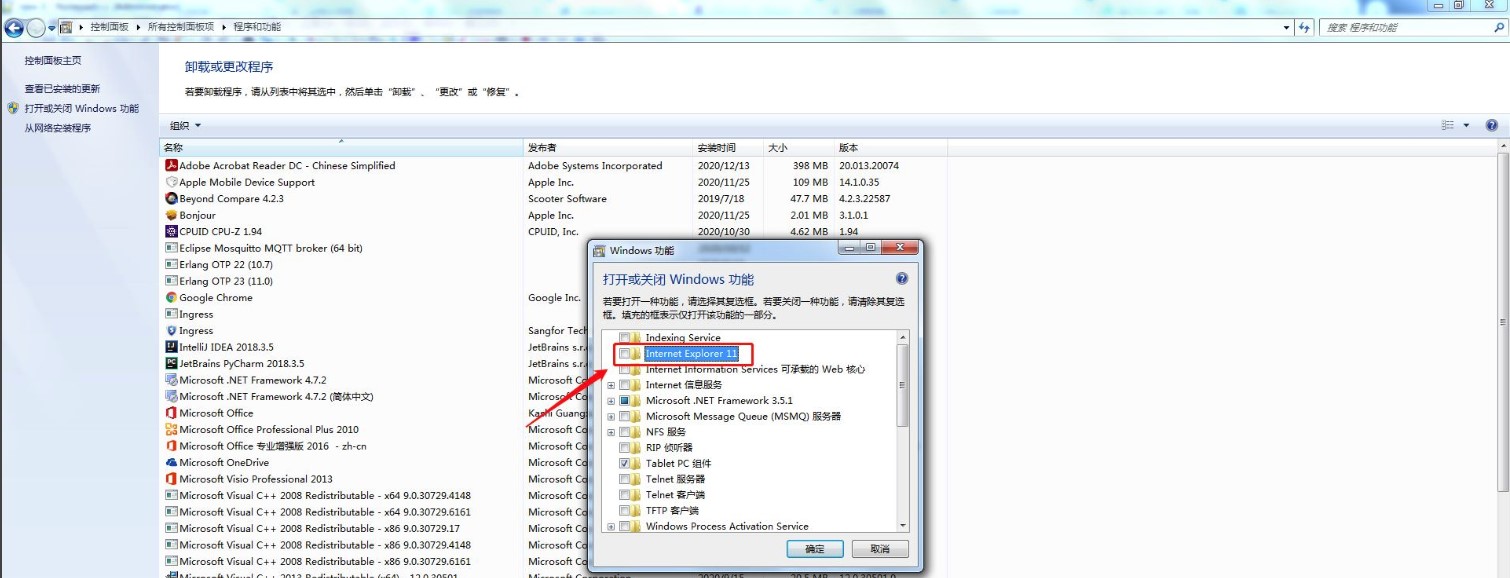This screenshot has height=578, width=1510.
Task: Click 取消 button in Windows 功能 dialog
Action: point(880,549)
